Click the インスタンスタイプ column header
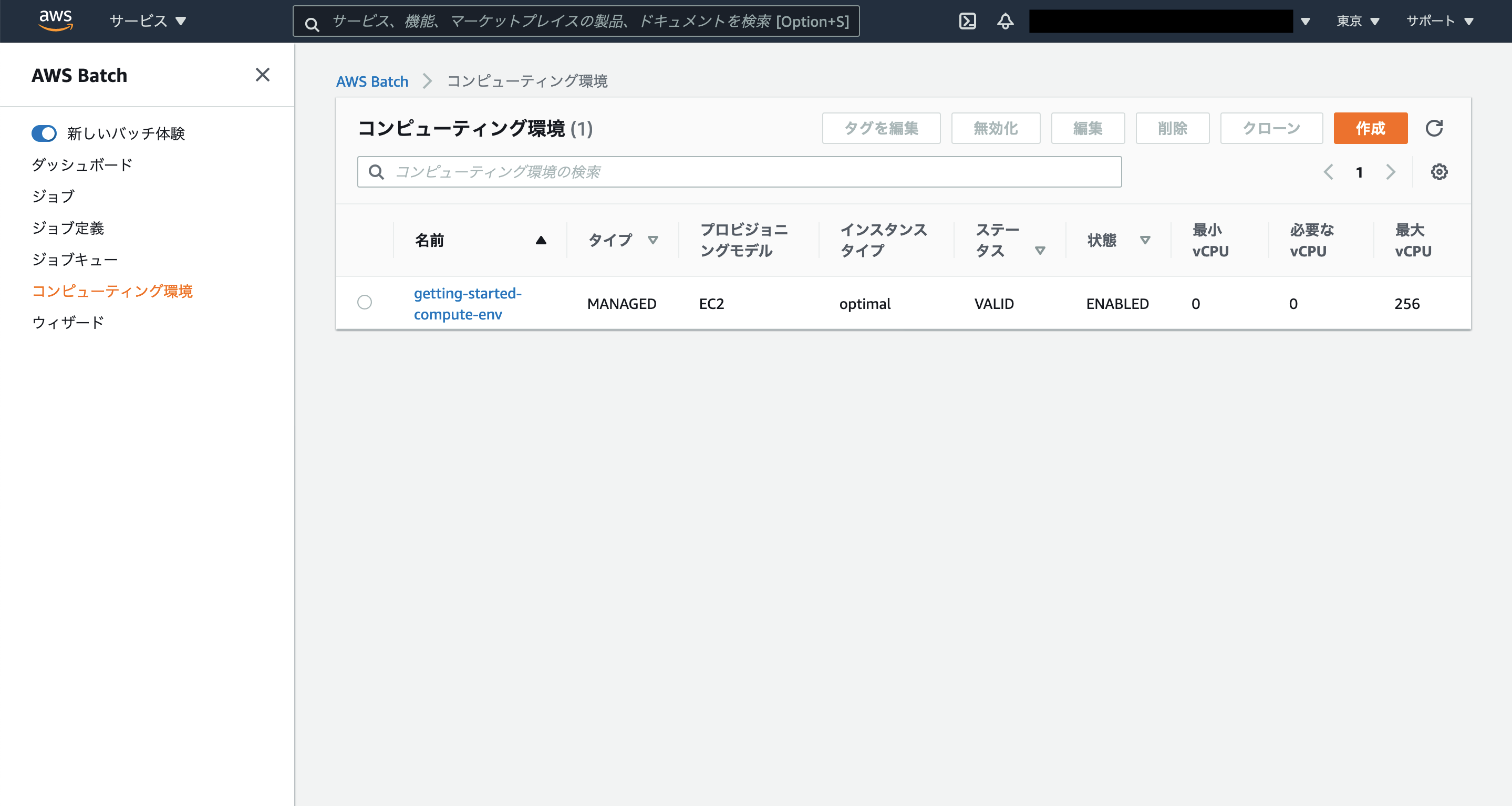The width and height of the screenshot is (1512, 806). point(883,240)
